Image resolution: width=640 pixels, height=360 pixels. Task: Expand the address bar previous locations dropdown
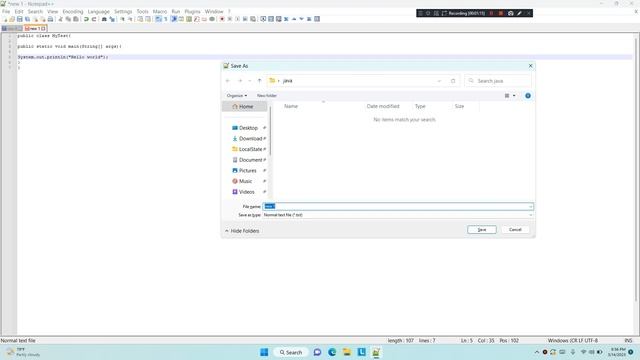[439, 81]
